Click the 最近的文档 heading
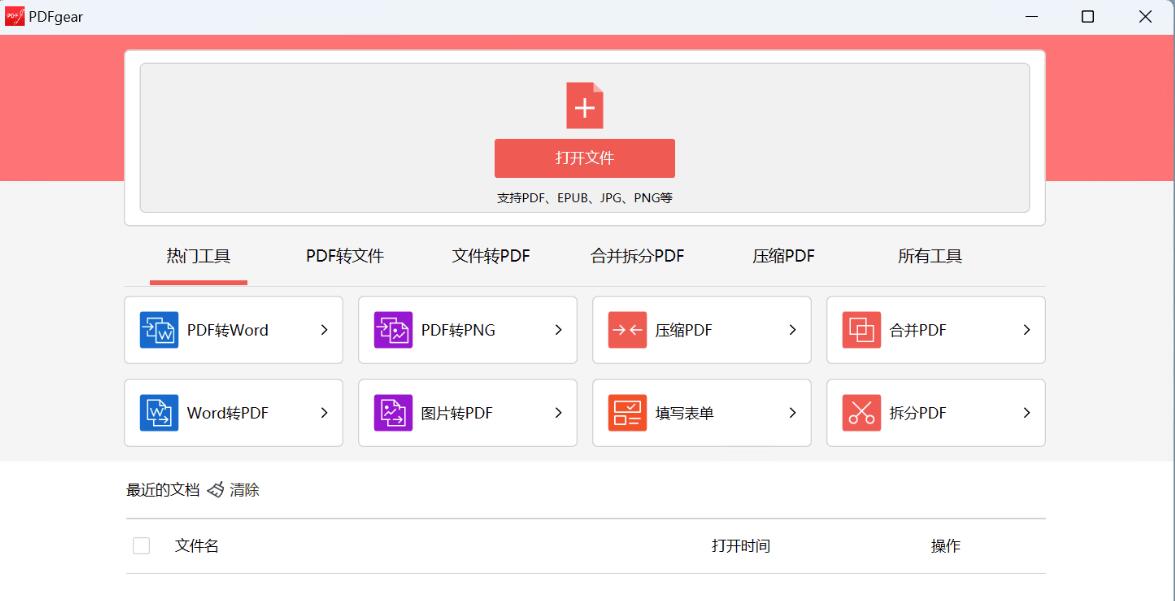 tap(163, 491)
